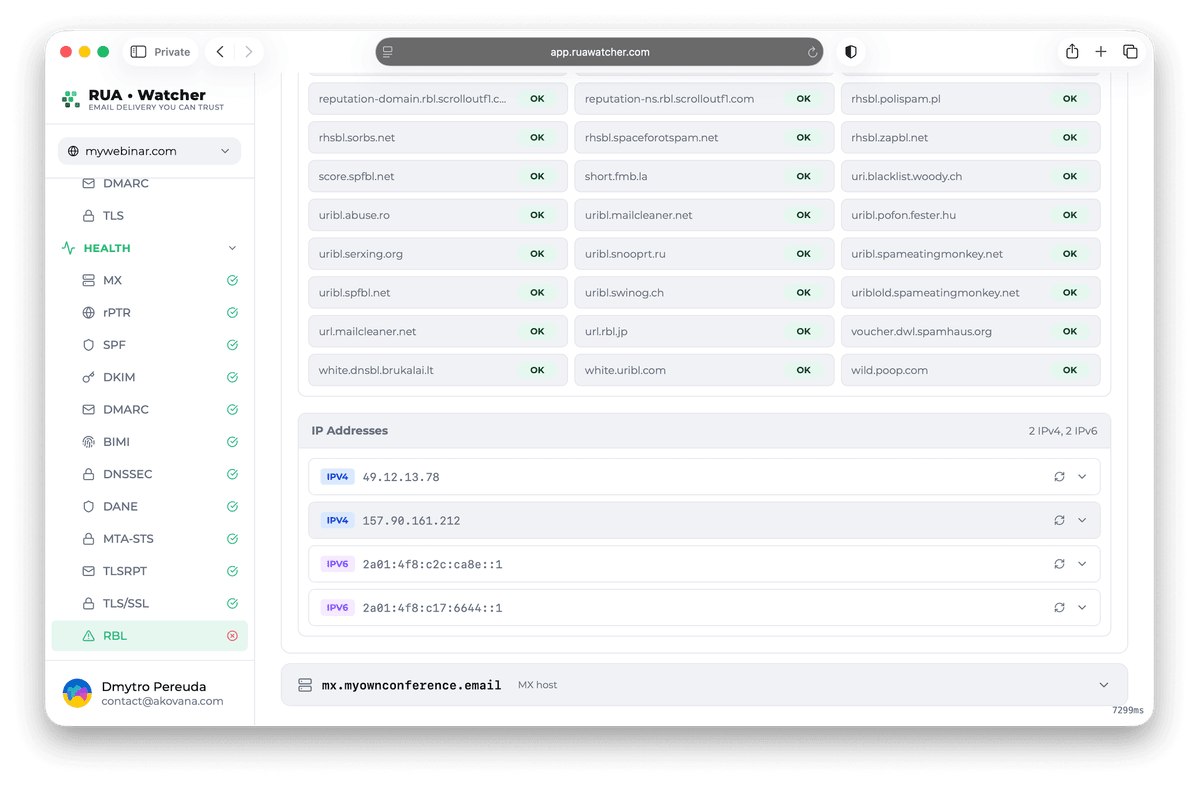This screenshot has height=786, width=1199.
Task: Refresh the IPv6 address 2a01:4f8:c17:6644::1
Action: click(x=1059, y=607)
